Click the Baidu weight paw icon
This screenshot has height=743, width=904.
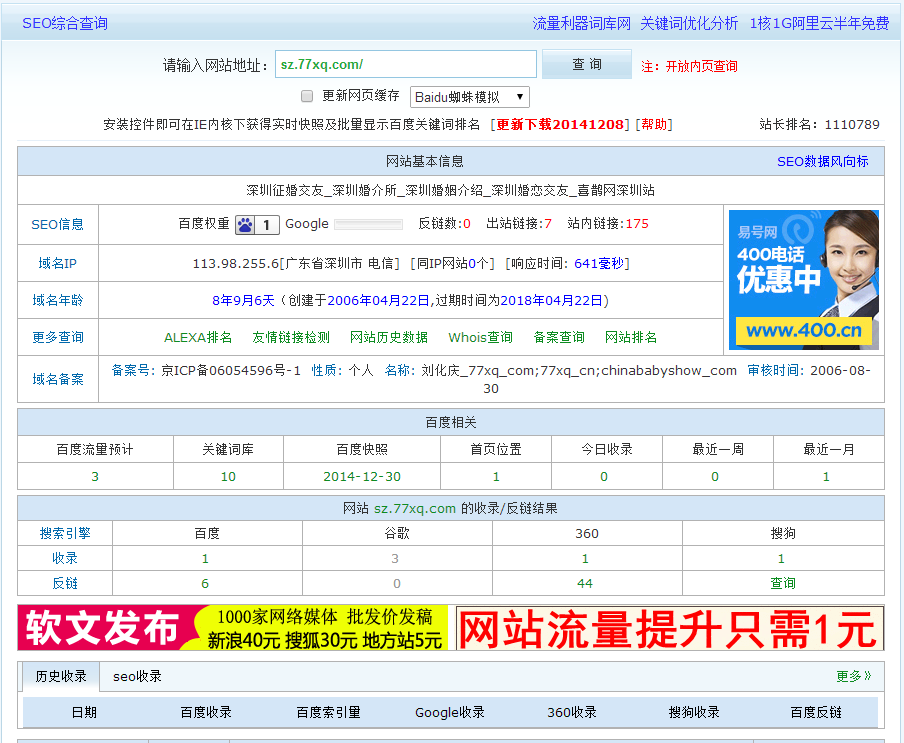tap(246, 225)
